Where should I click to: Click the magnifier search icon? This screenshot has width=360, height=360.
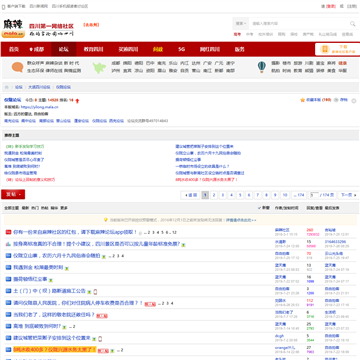352,24
